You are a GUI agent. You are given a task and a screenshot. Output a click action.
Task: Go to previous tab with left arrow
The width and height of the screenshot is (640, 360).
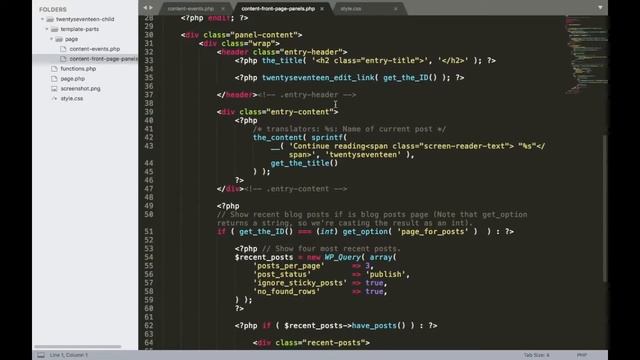click(145, 8)
